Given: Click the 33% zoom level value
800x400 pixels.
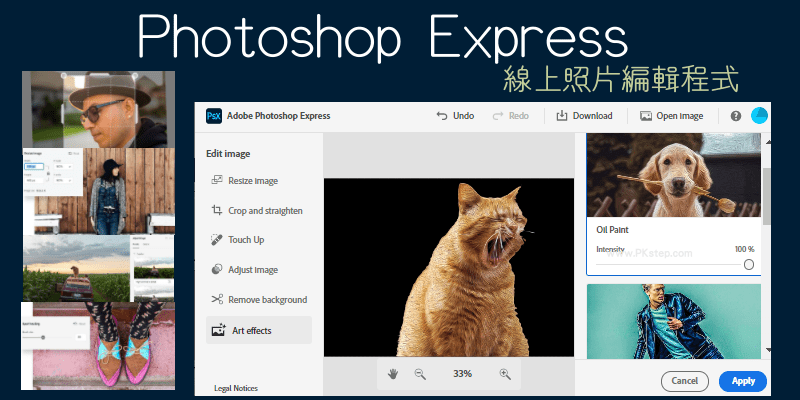Looking at the screenshot, I should coord(462,374).
